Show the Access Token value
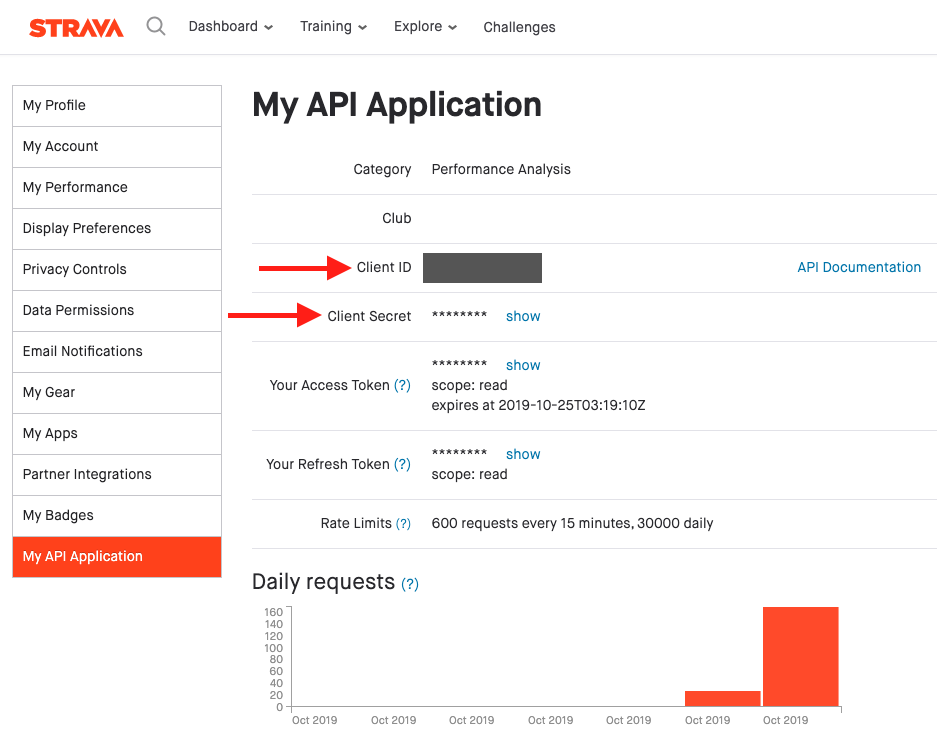Image resolution: width=937 pixels, height=732 pixels. click(x=523, y=365)
